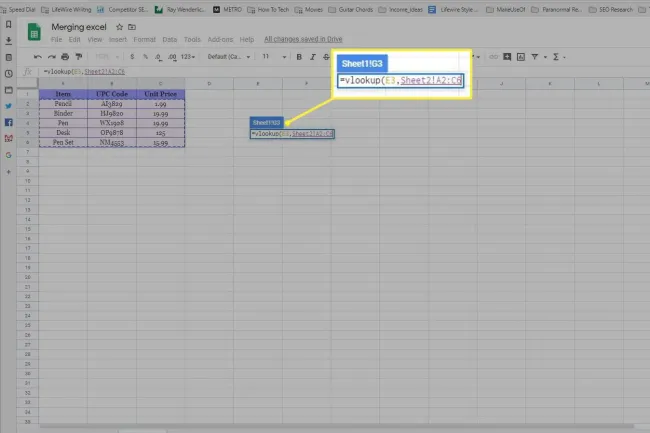Open browser sidebar history clock panel
The width and height of the screenshot is (650, 433).
(8, 74)
